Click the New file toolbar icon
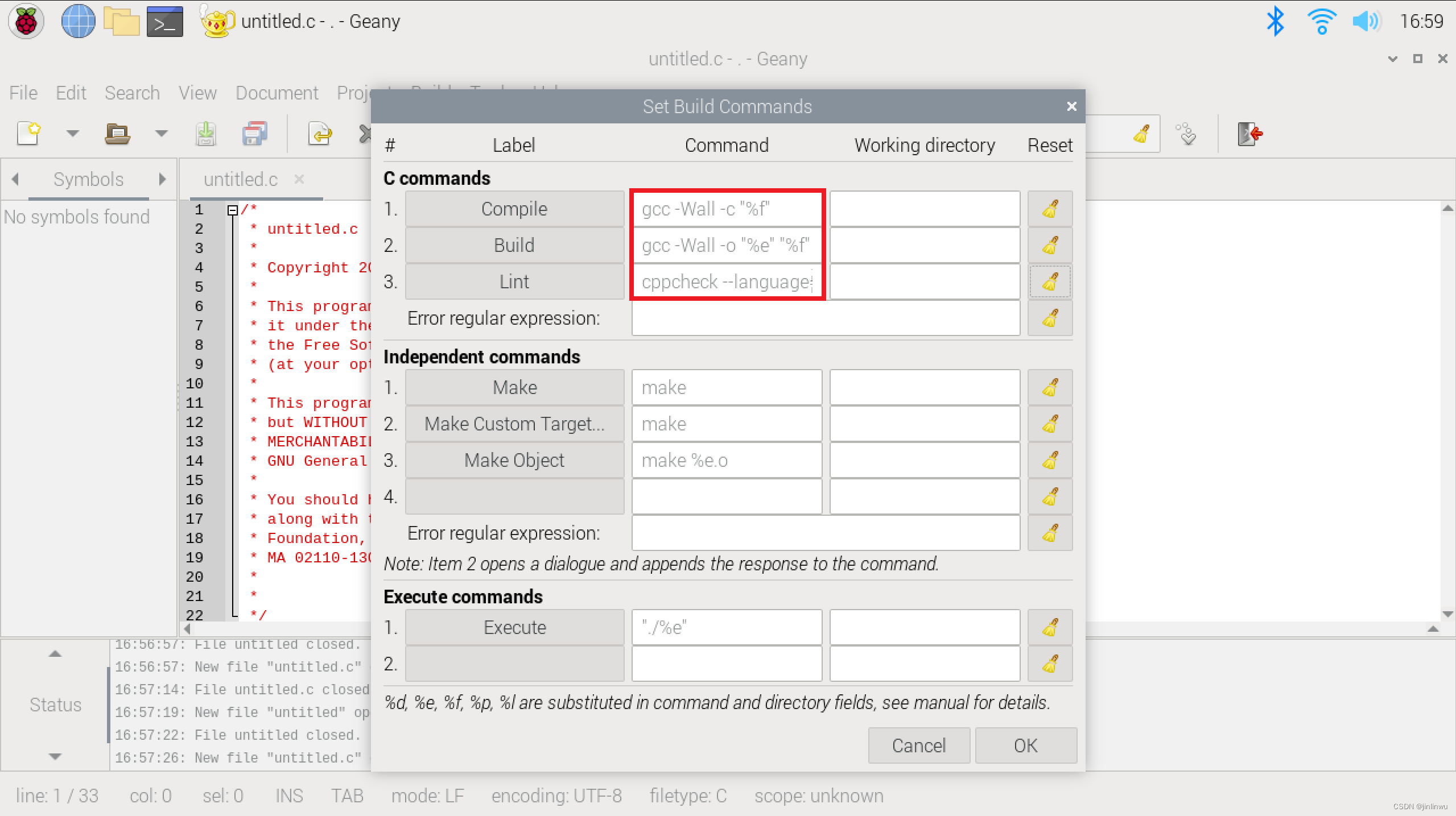1456x816 pixels. (x=29, y=134)
